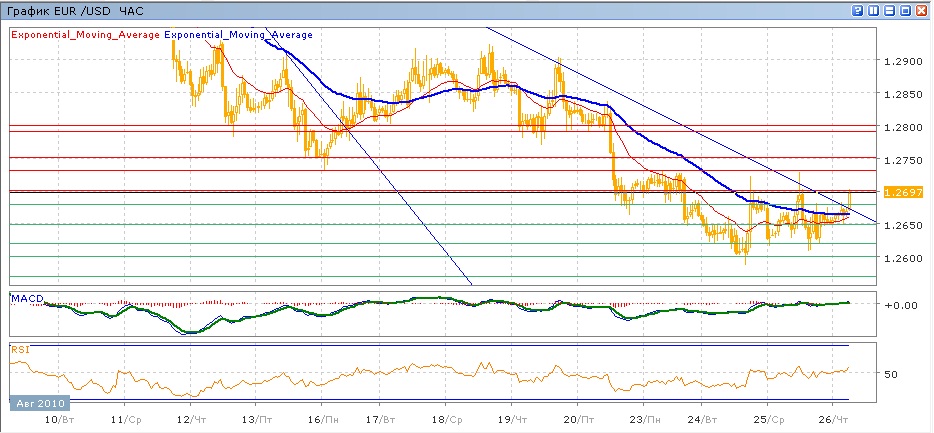Click the MACD +0.00 scale label

click(903, 304)
